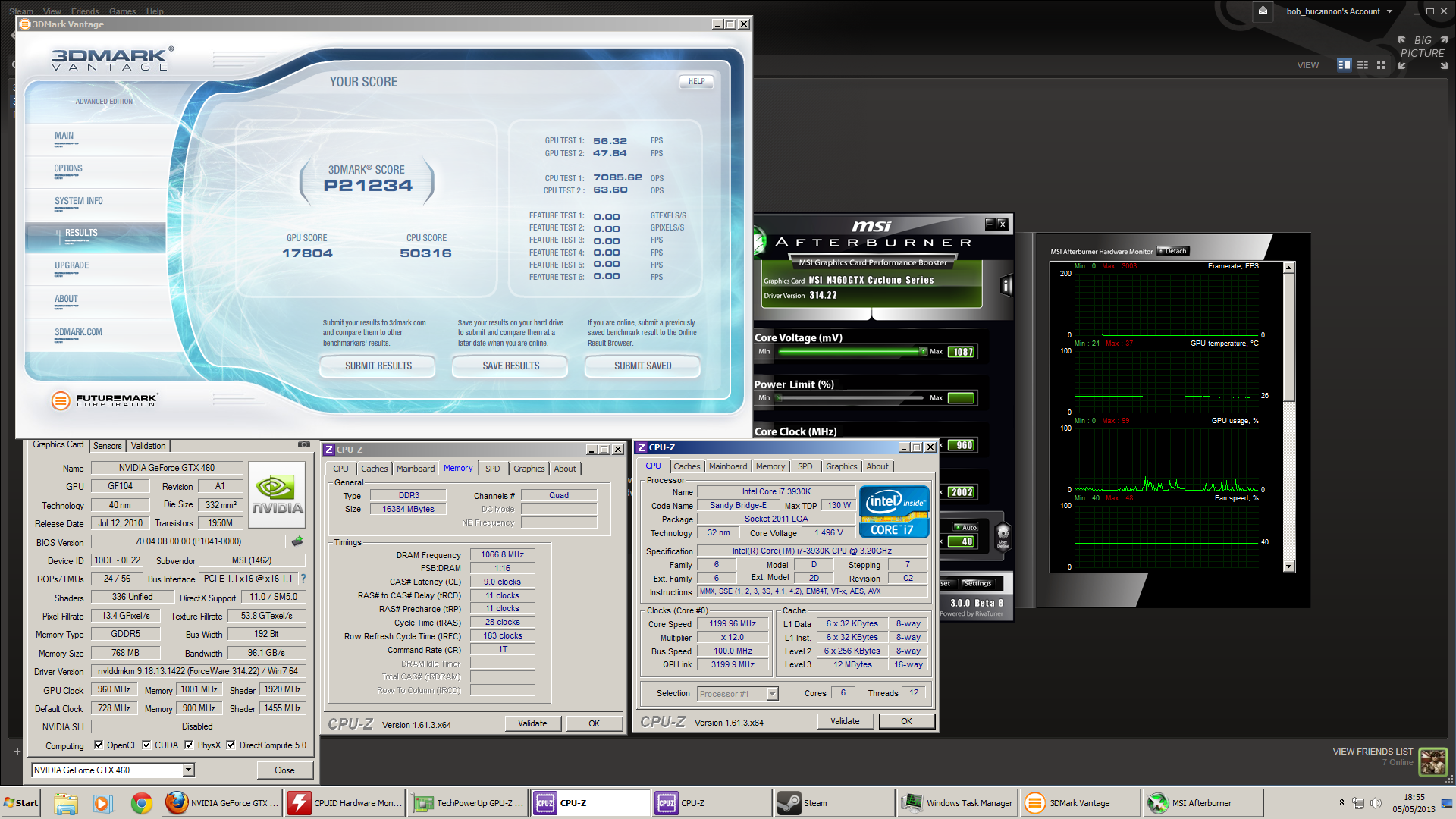The width and height of the screenshot is (1456, 819).
Task: Click the Afterburner info 'i' side button
Action: [x=1006, y=286]
